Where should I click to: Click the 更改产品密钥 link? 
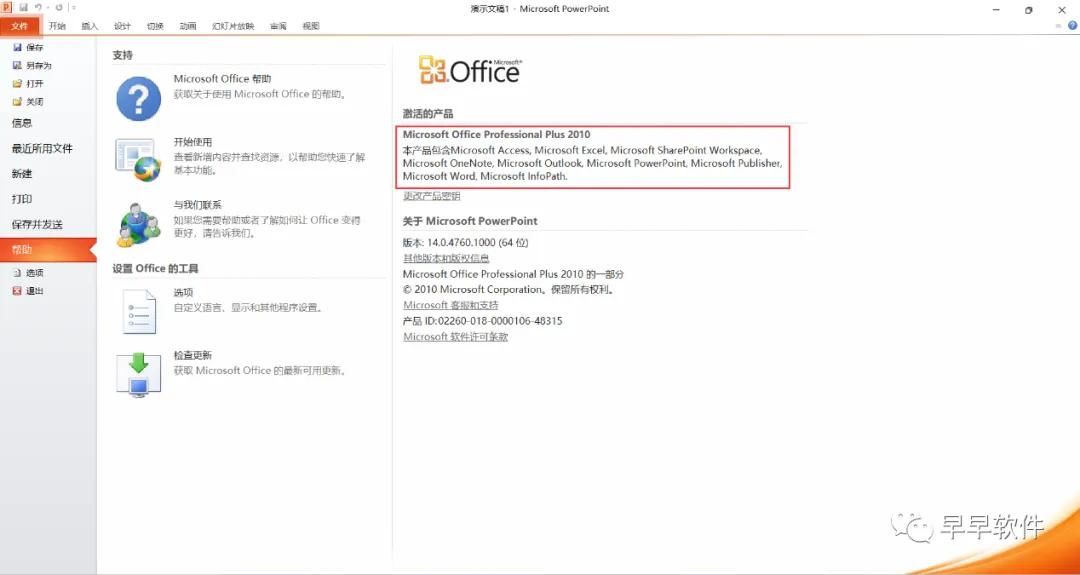(x=432, y=196)
